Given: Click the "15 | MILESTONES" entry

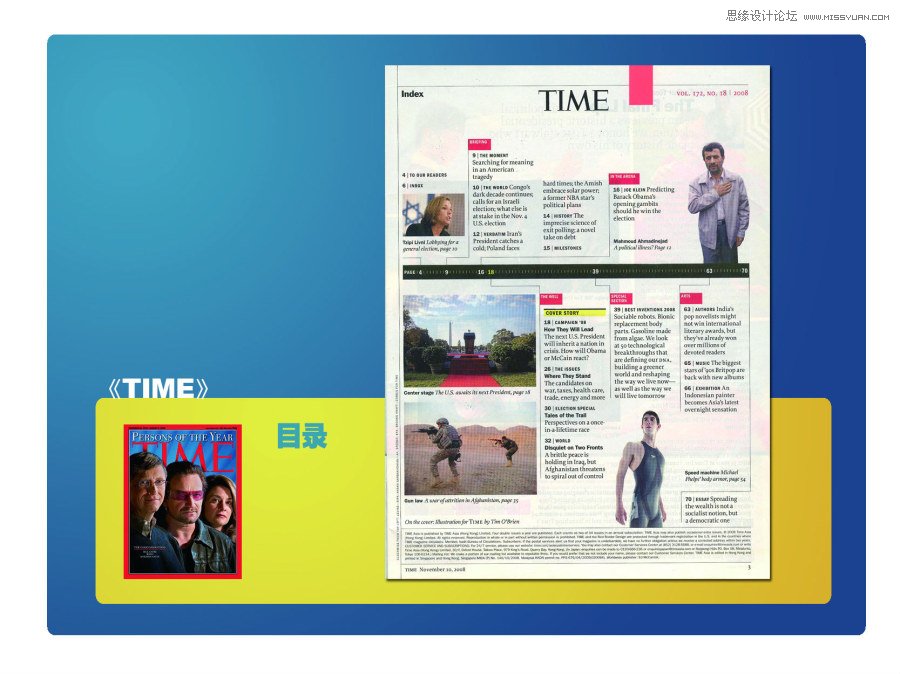Looking at the screenshot, I should 562,248.
